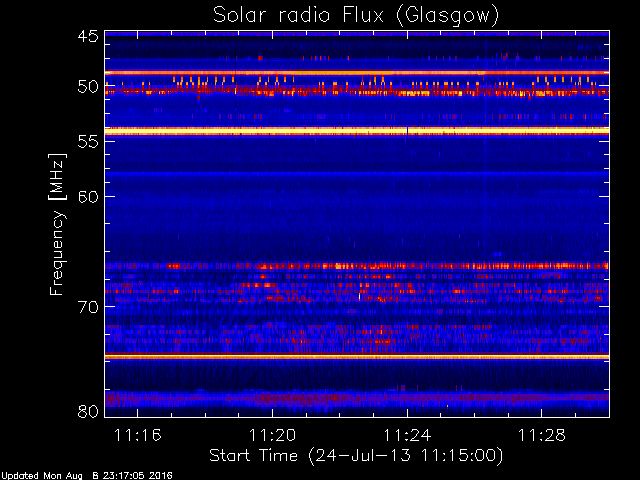Click the 'Frequency [MHz]' axis title

(57, 224)
